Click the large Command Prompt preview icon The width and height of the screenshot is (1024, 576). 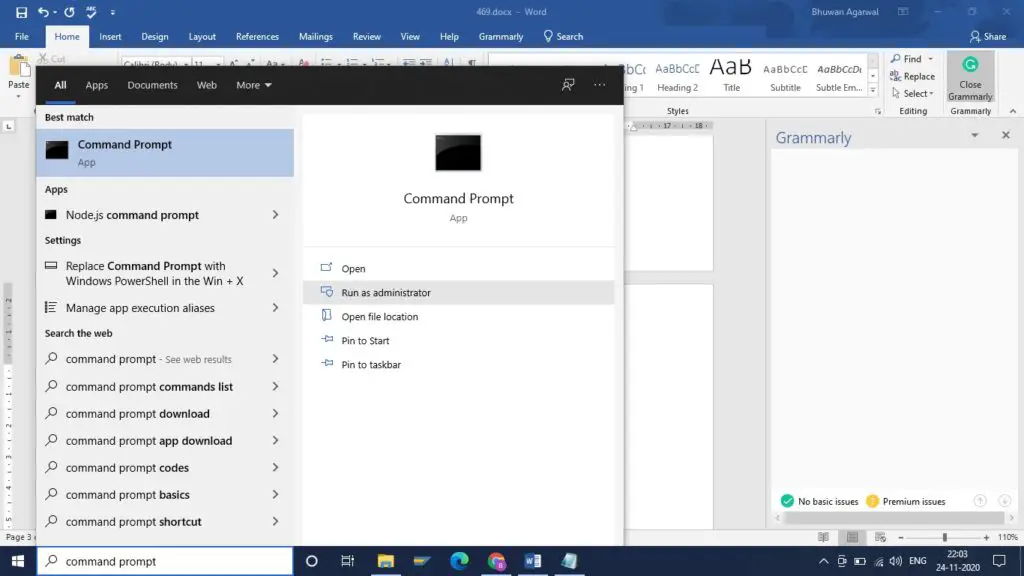(x=458, y=153)
